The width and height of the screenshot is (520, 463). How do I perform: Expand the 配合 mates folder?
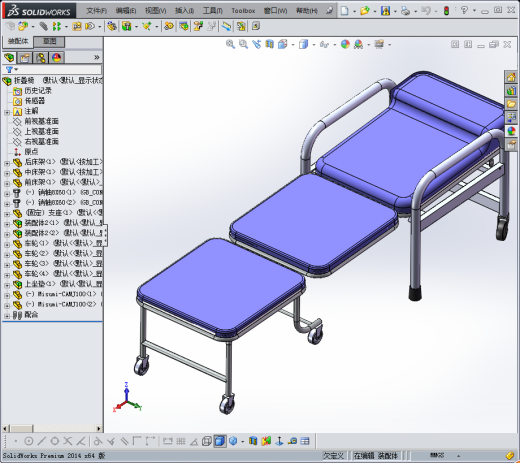click(7, 316)
